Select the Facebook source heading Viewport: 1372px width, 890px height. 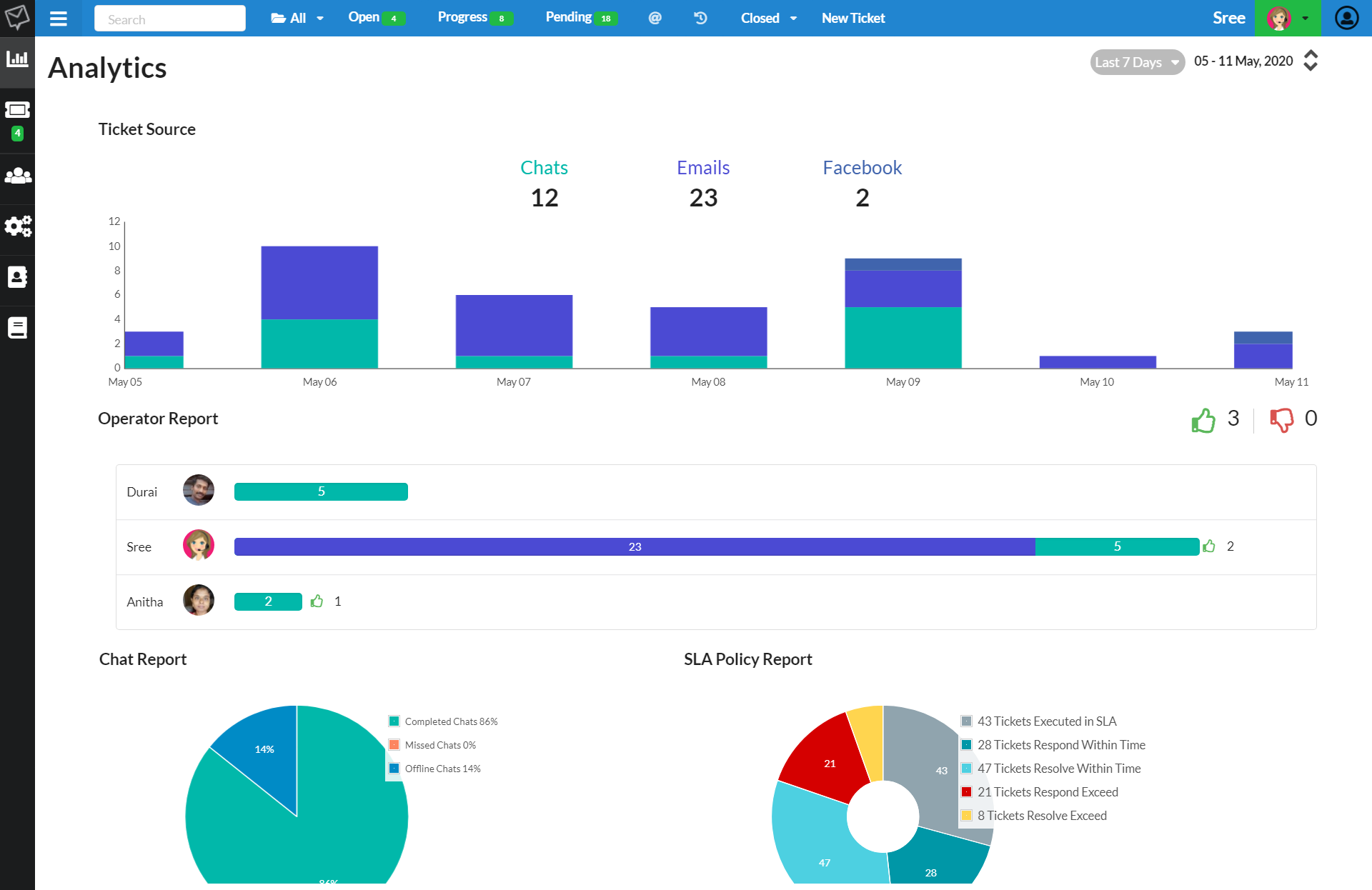[863, 168]
